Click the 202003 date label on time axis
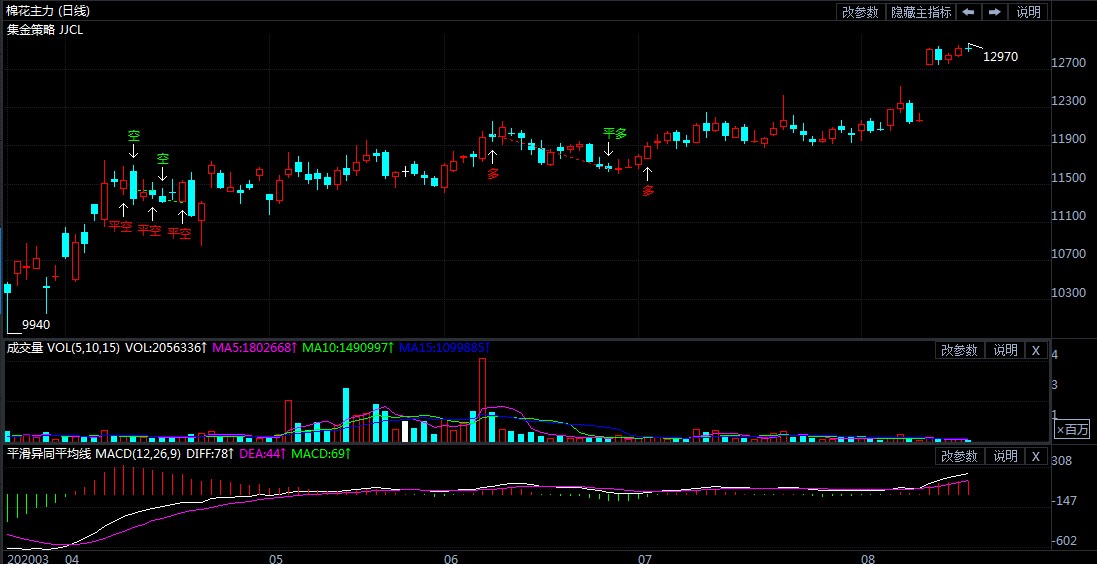This screenshot has width=1097, height=564. 27,558
